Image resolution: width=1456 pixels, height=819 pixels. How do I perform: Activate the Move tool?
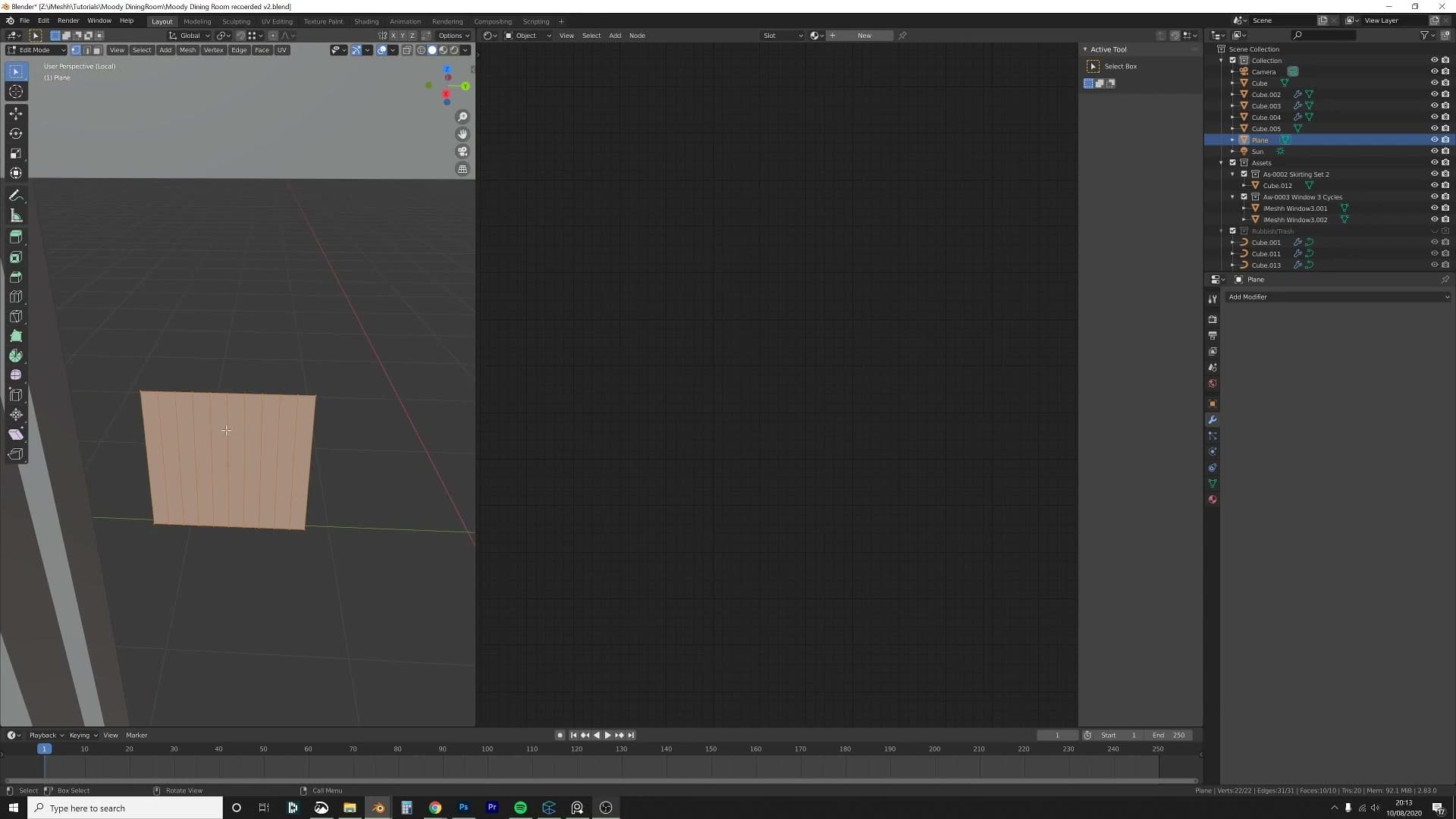(x=16, y=114)
